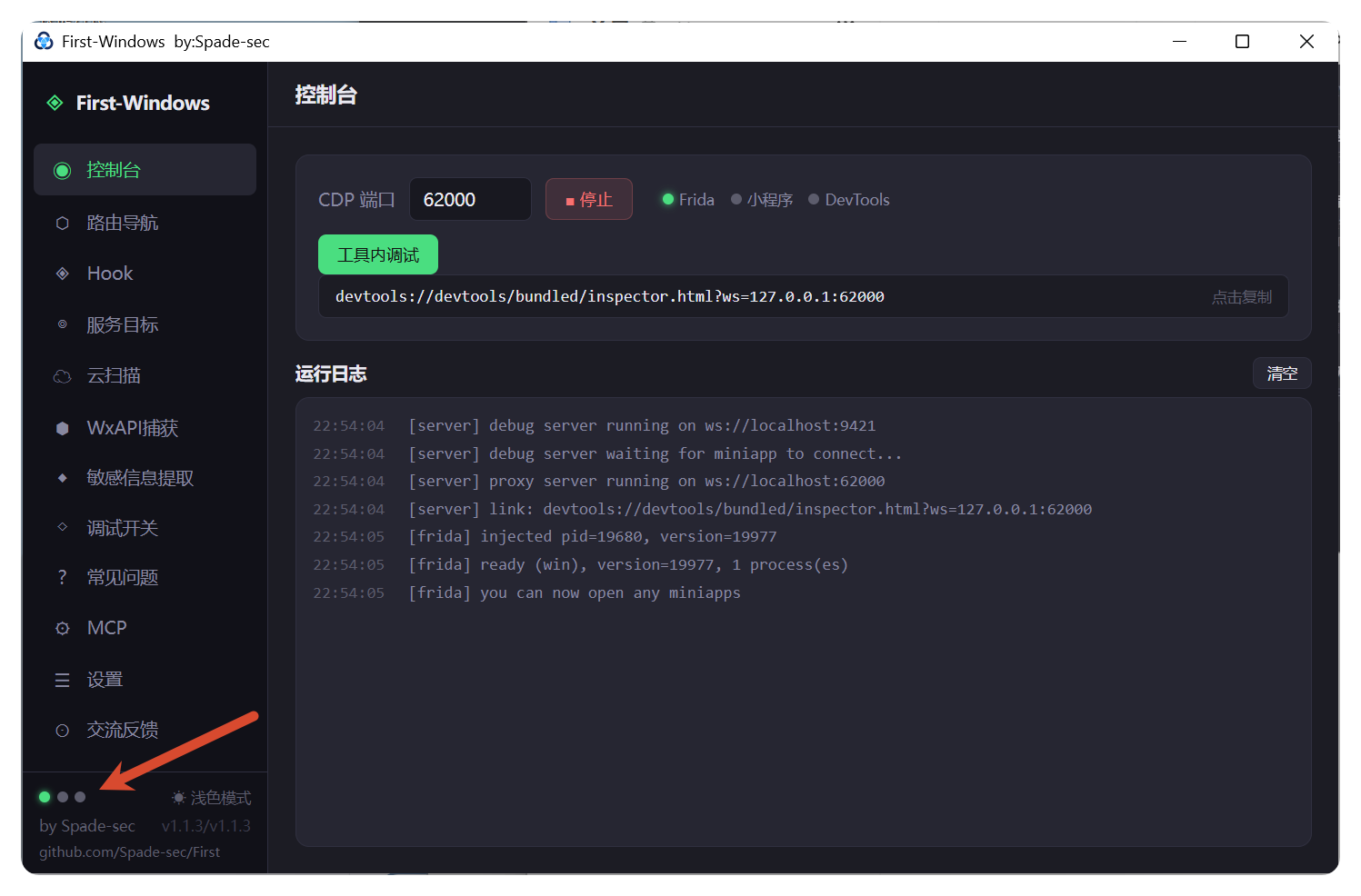Select WxAPI捕获 menu item
This screenshot has width=1361, height=896.
pyautogui.click(x=145, y=428)
